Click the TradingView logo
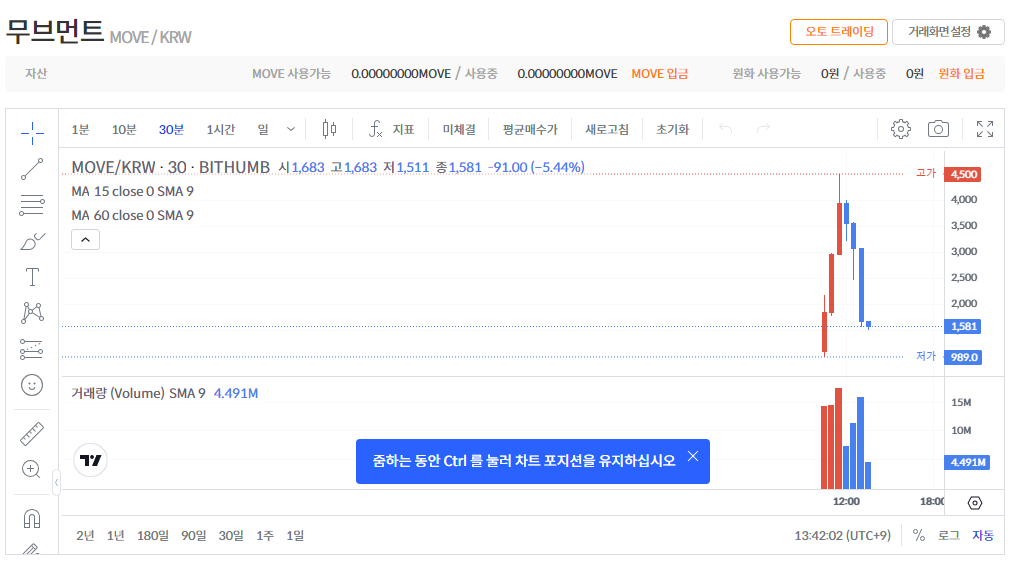This screenshot has height=561, width=1015. (x=91, y=460)
